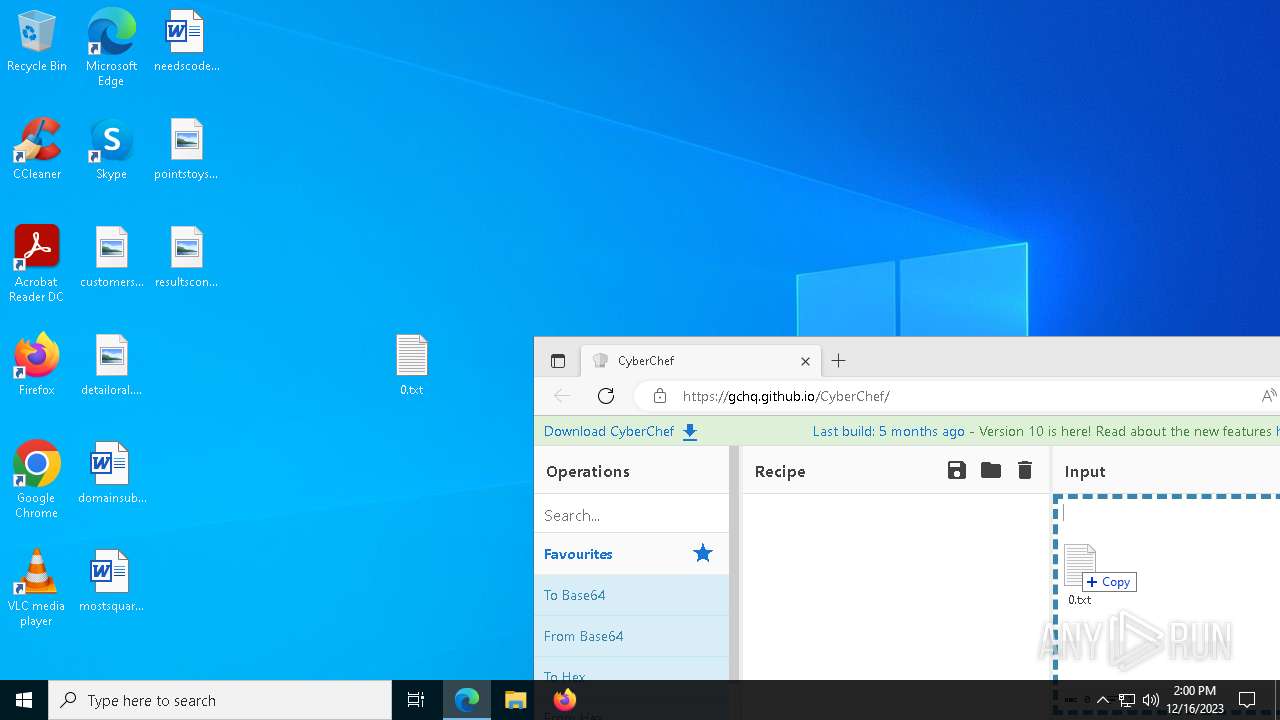
Task: Click the browser Refresh button
Action: (606, 396)
